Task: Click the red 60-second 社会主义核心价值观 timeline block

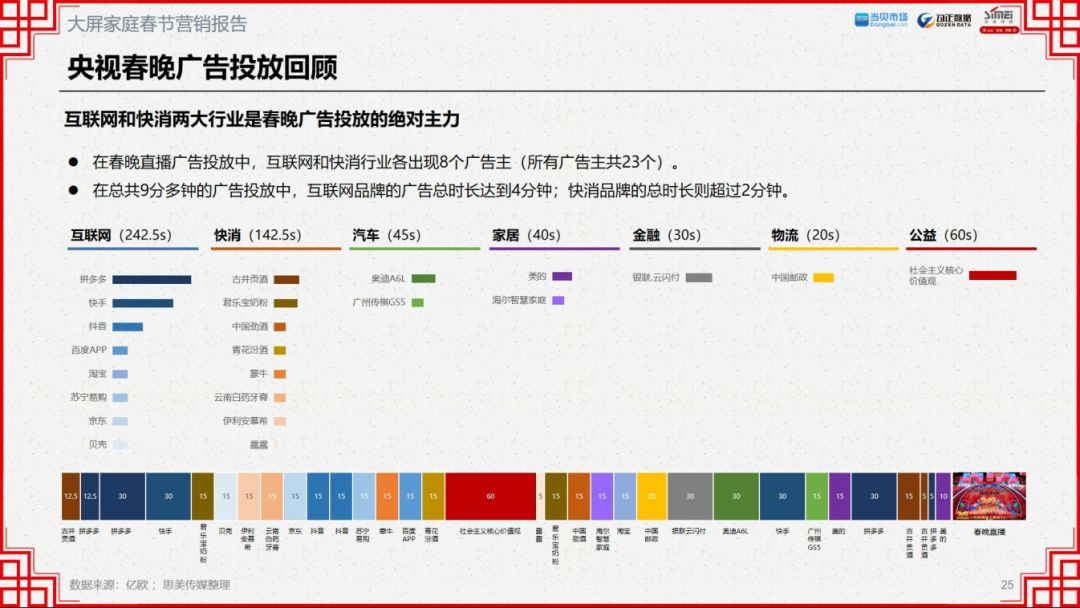Action: coord(490,496)
